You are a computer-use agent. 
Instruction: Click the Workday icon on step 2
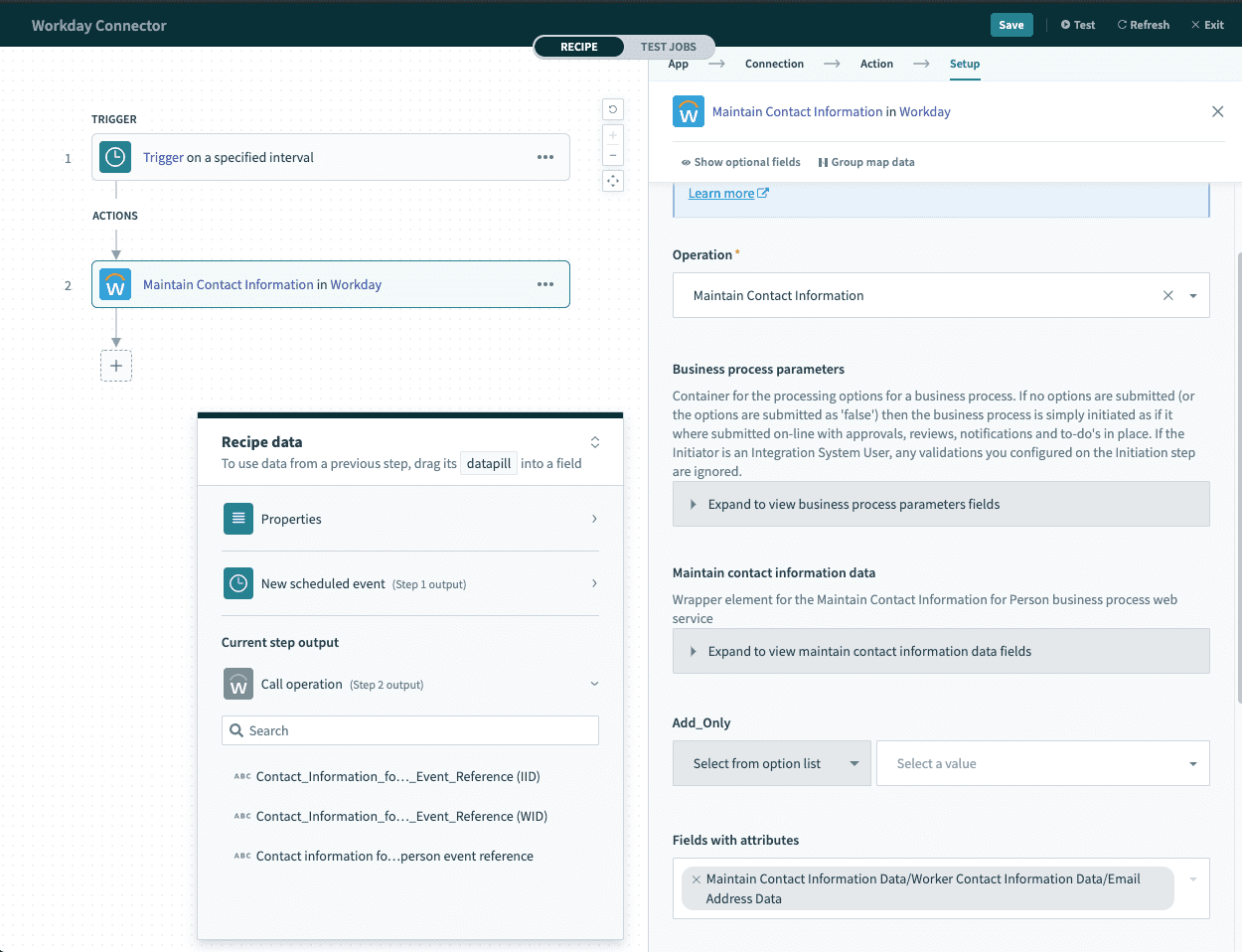coord(115,285)
